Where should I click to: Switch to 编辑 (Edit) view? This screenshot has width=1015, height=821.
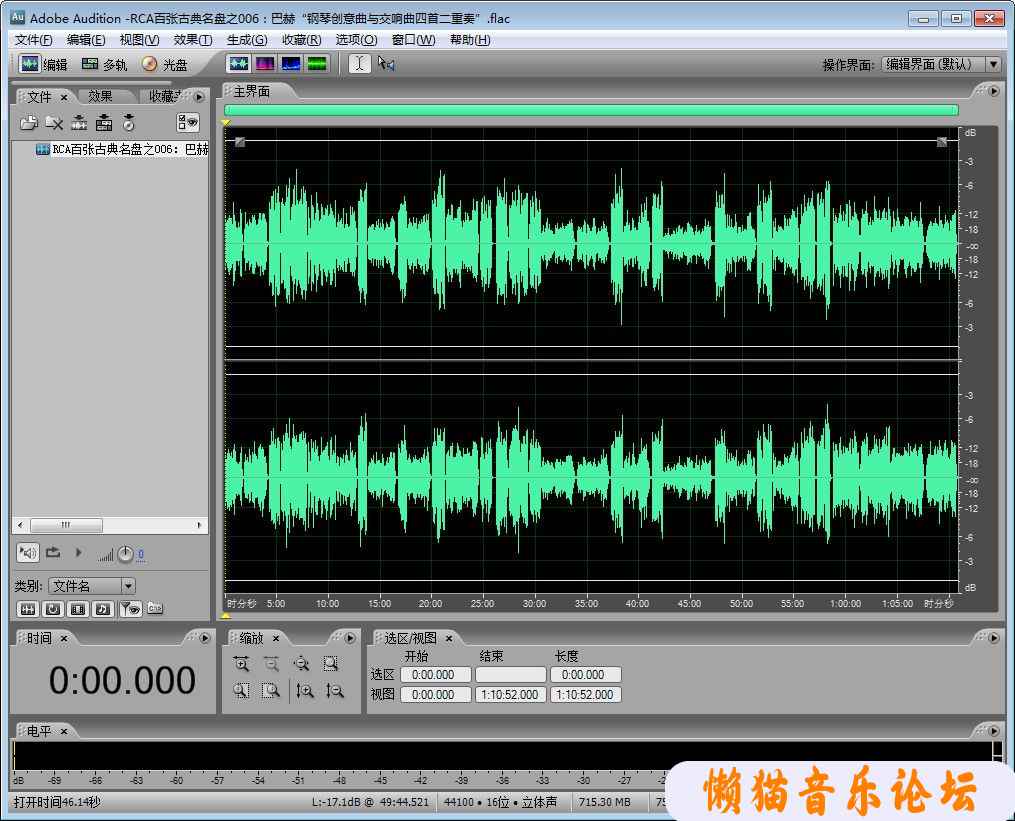(44, 64)
